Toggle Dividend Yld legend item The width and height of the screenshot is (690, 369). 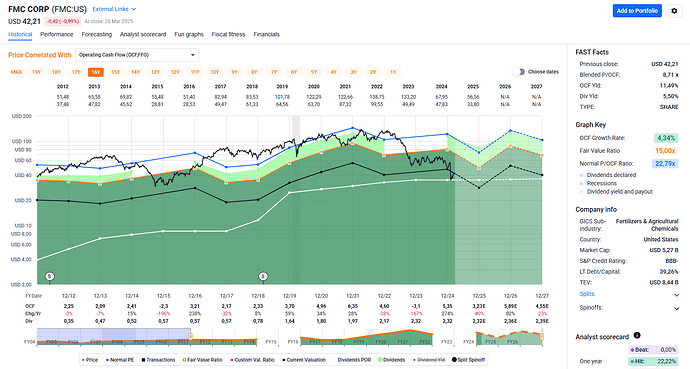(429, 360)
